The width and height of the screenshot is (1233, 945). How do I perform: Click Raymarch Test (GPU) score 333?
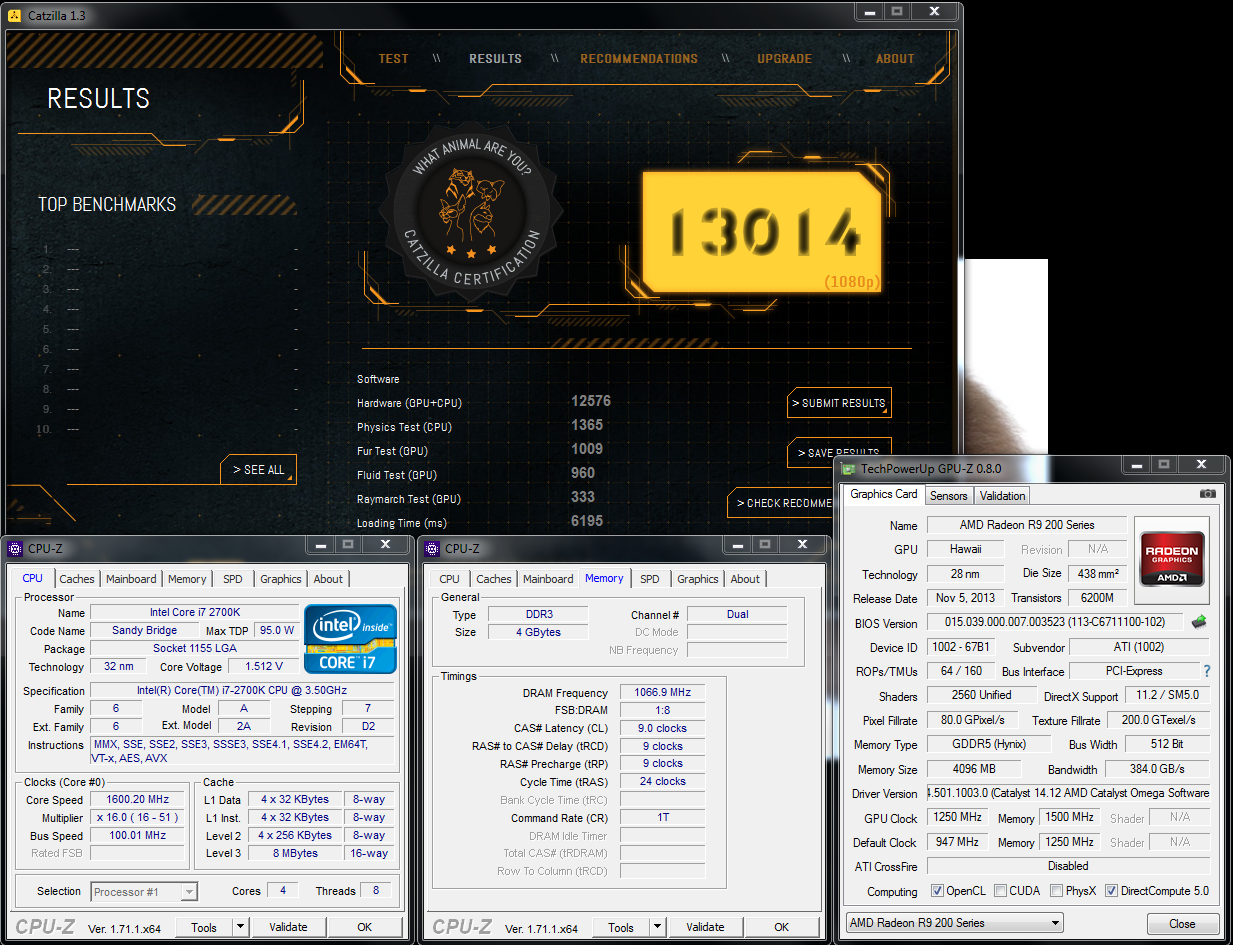coord(583,497)
